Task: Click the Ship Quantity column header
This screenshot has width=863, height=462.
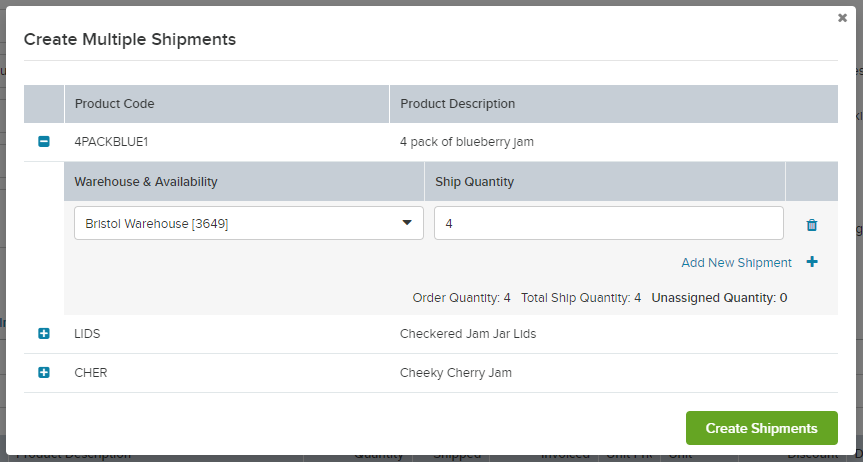Action: [x=474, y=182]
